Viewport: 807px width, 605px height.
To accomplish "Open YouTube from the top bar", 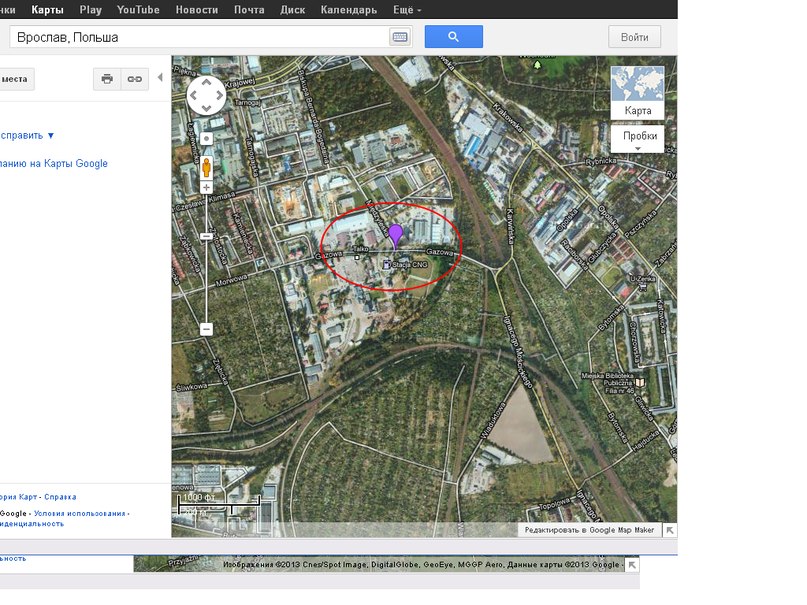I will coord(138,10).
